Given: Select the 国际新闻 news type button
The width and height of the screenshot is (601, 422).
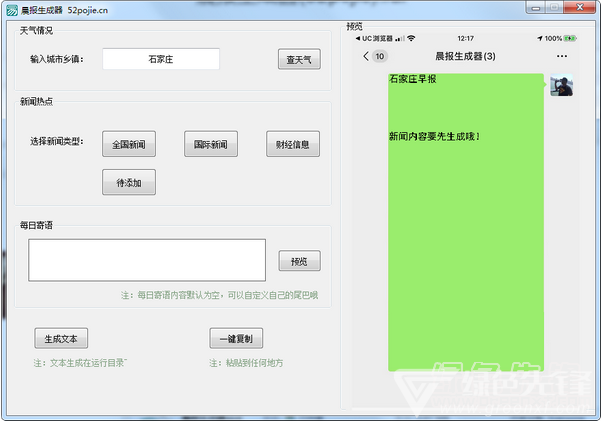Looking at the screenshot, I should pyautogui.click(x=211, y=144).
